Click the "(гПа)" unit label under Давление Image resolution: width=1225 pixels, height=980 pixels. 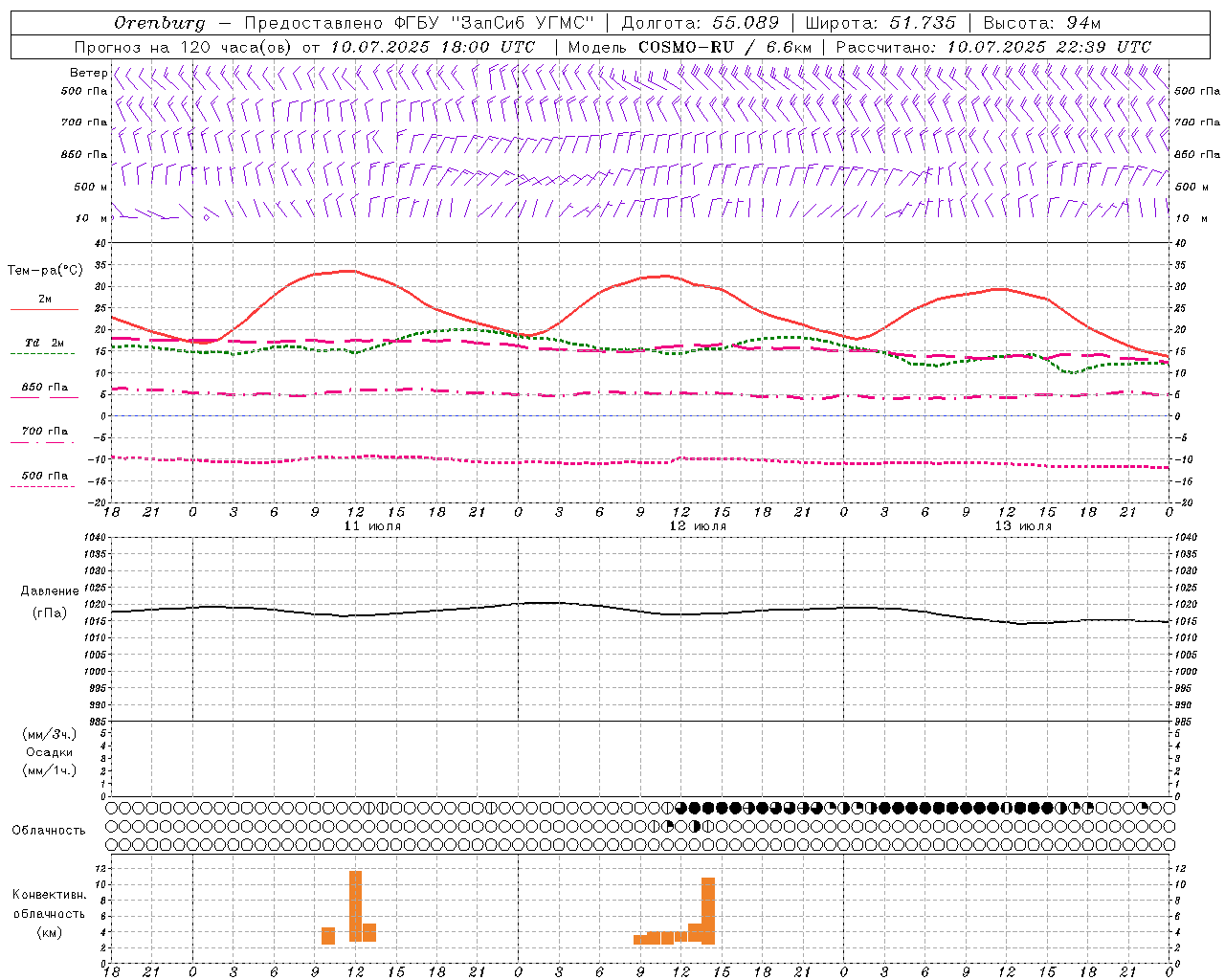click(x=50, y=612)
